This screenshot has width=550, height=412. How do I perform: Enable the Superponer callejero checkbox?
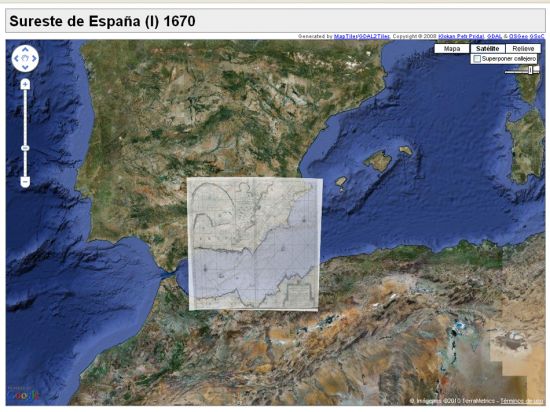477,59
